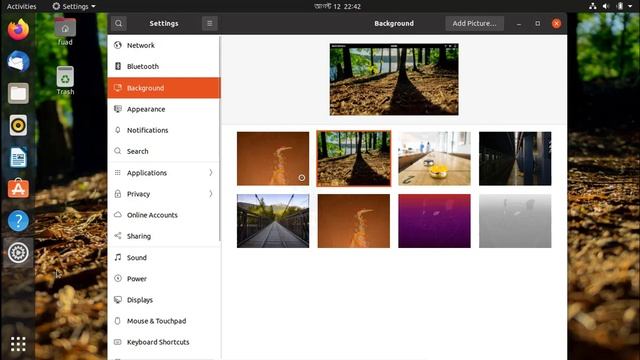640x360 pixels.
Task: Open the Power settings panel
Action: pos(164,279)
